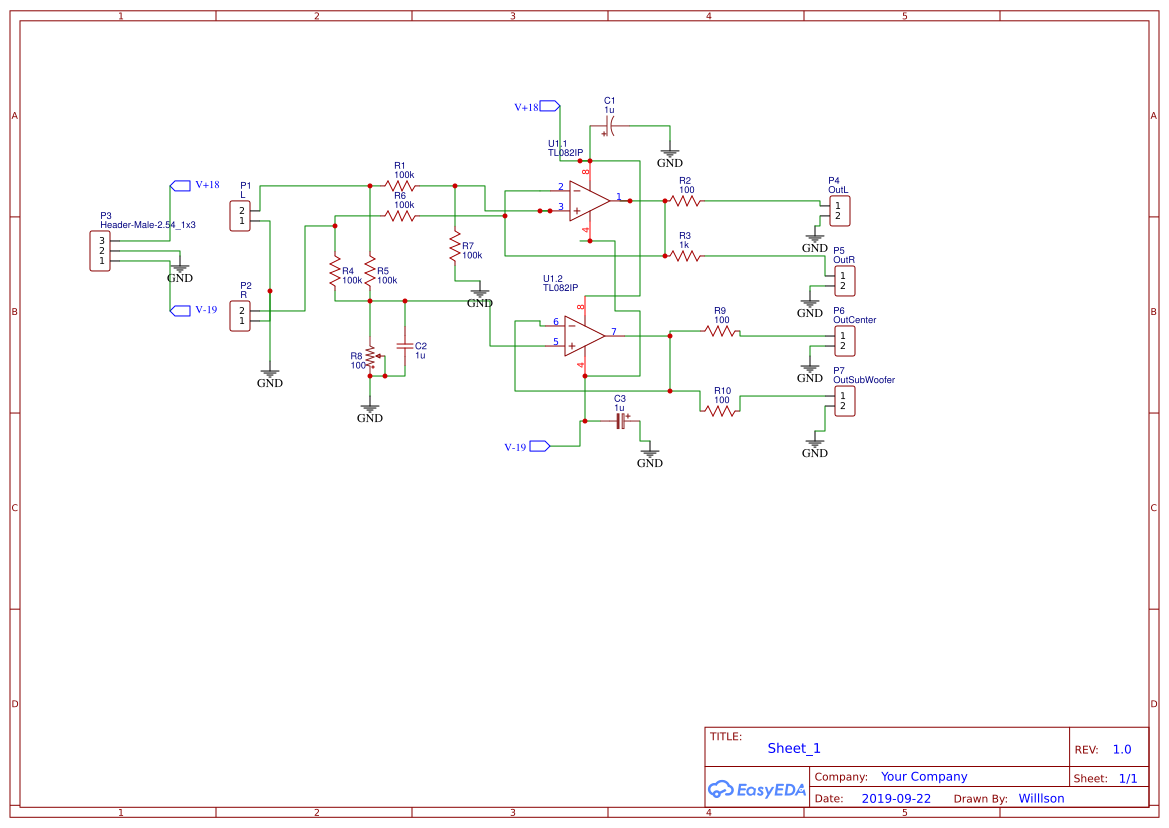This screenshot has height=828, width=1169.
Task: Click the V+18 flag beside header P3
Action: coord(181,185)
